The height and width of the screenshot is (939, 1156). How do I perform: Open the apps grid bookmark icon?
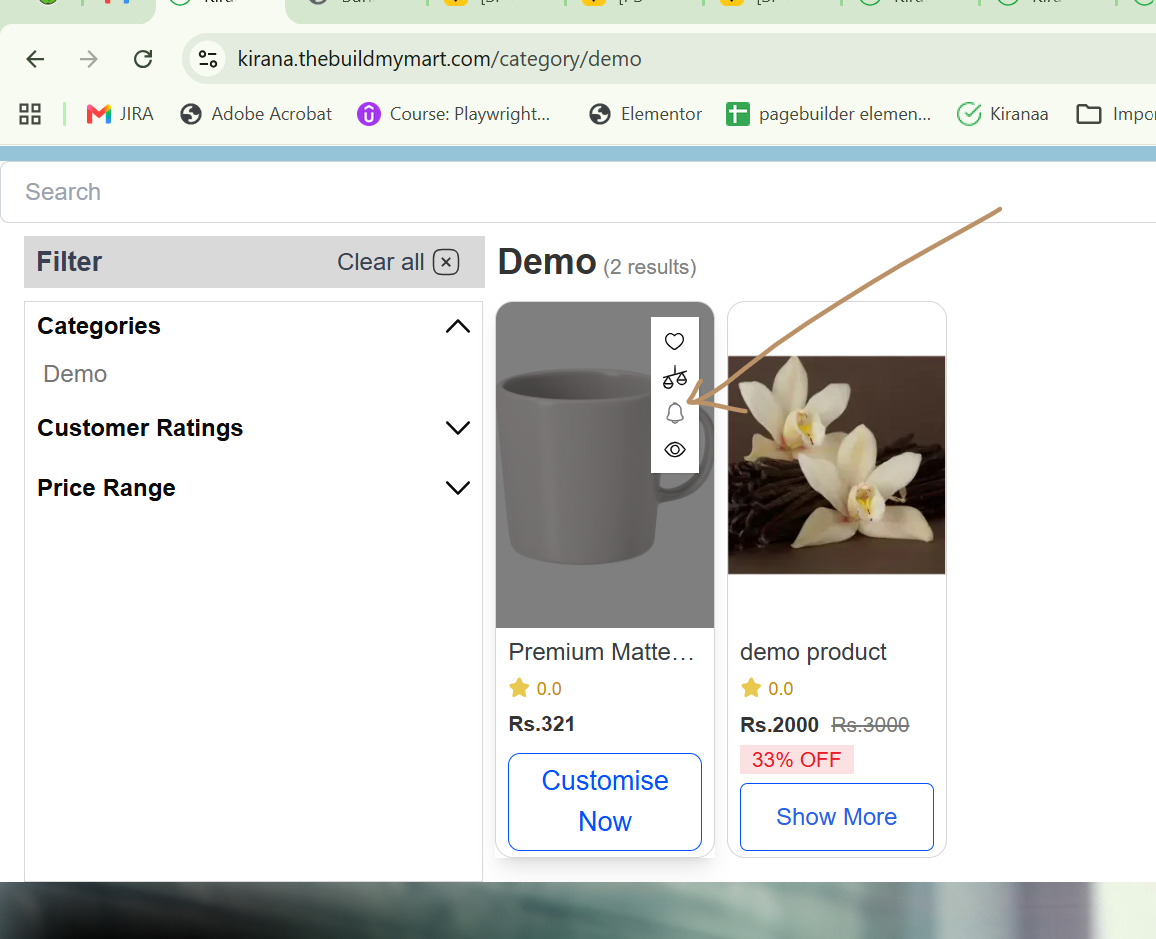(29, 114)
